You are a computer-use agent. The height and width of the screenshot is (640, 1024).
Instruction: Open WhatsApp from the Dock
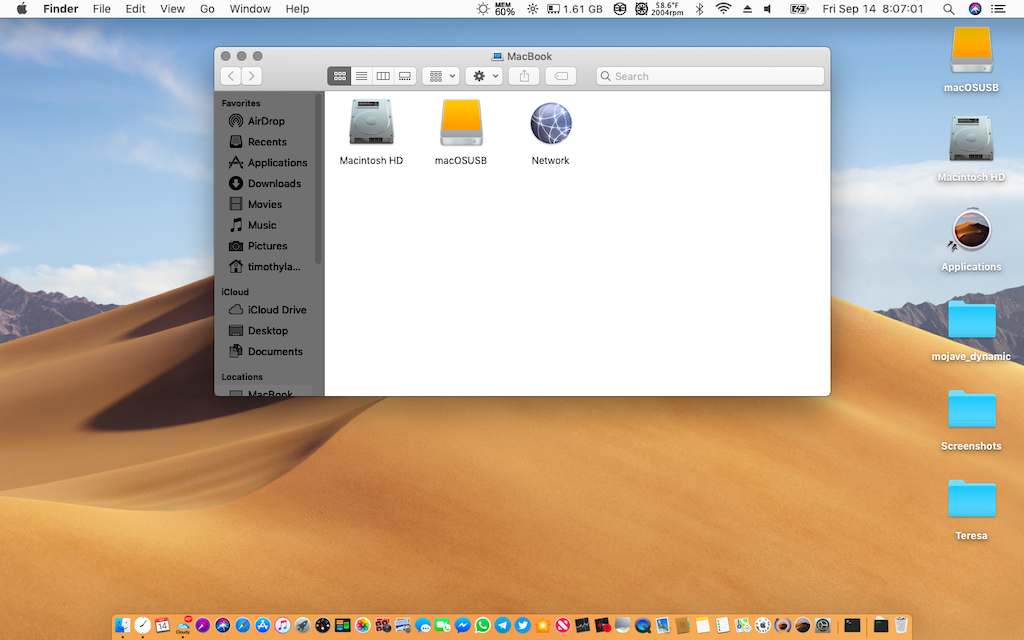pyautogui.click(x=483, y=626)
